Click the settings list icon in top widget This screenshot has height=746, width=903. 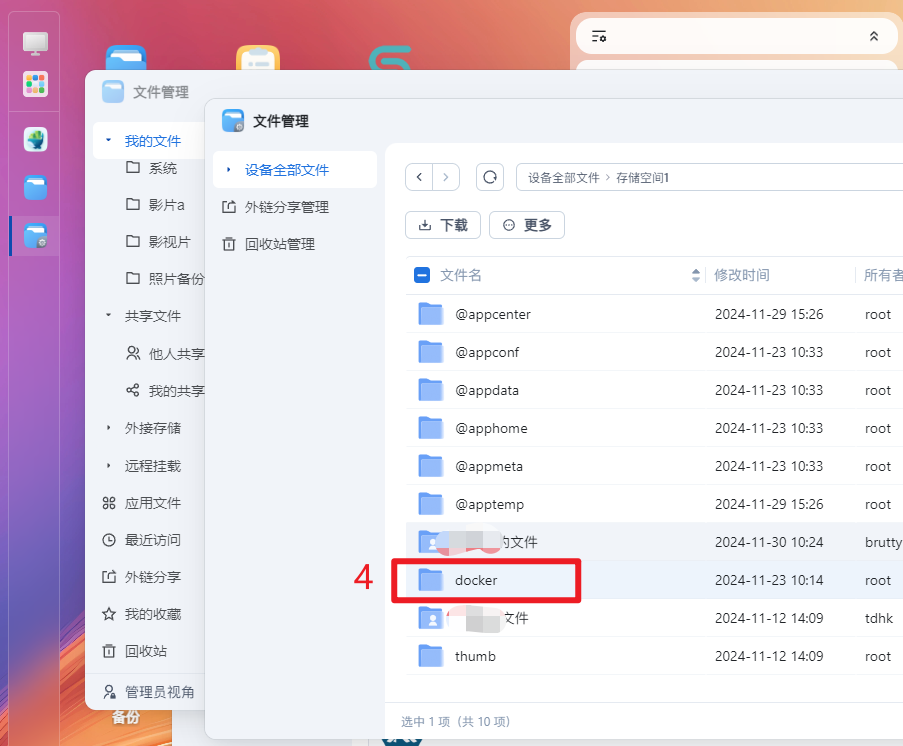click(599, 36)
